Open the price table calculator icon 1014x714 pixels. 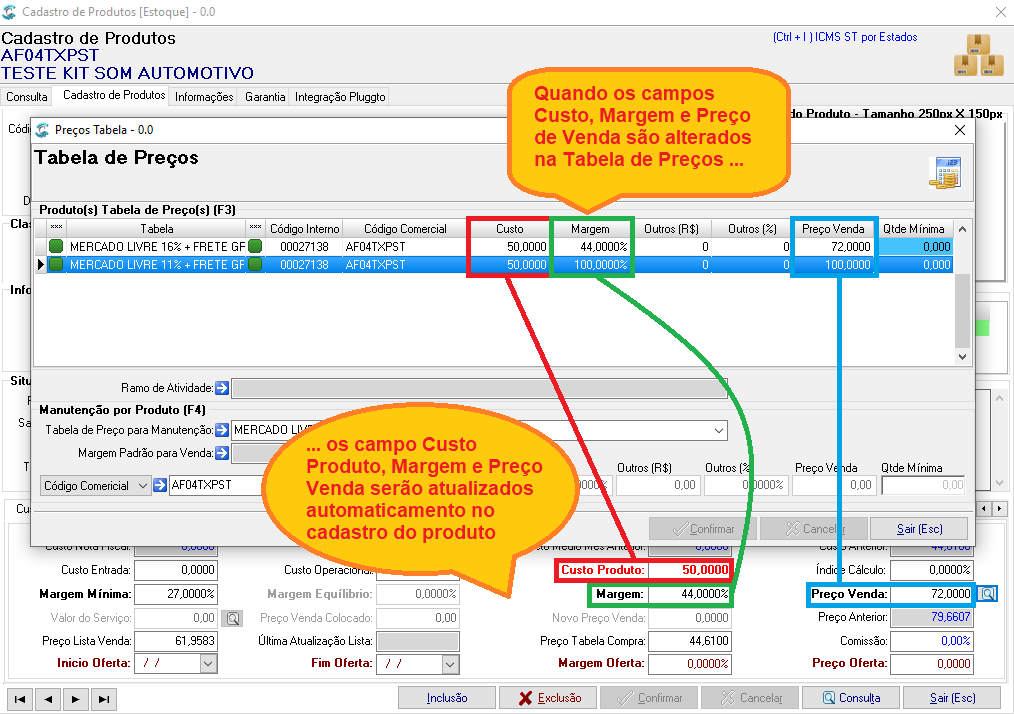click(x=945, y=173)
